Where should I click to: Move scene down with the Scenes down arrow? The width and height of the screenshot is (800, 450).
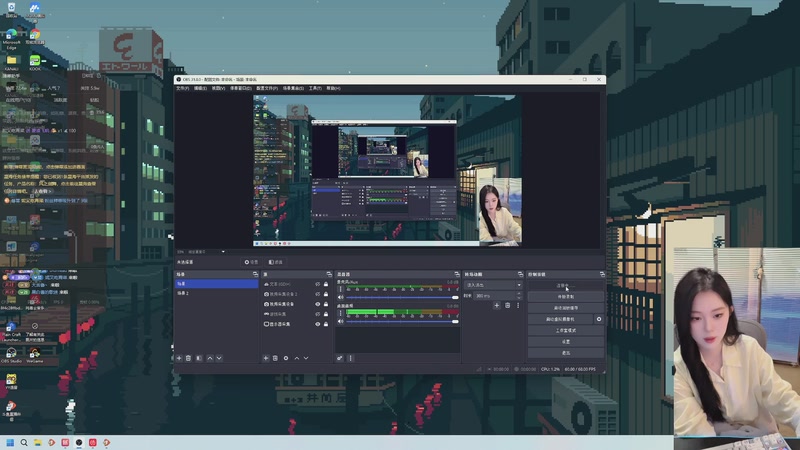coord(219,358)
